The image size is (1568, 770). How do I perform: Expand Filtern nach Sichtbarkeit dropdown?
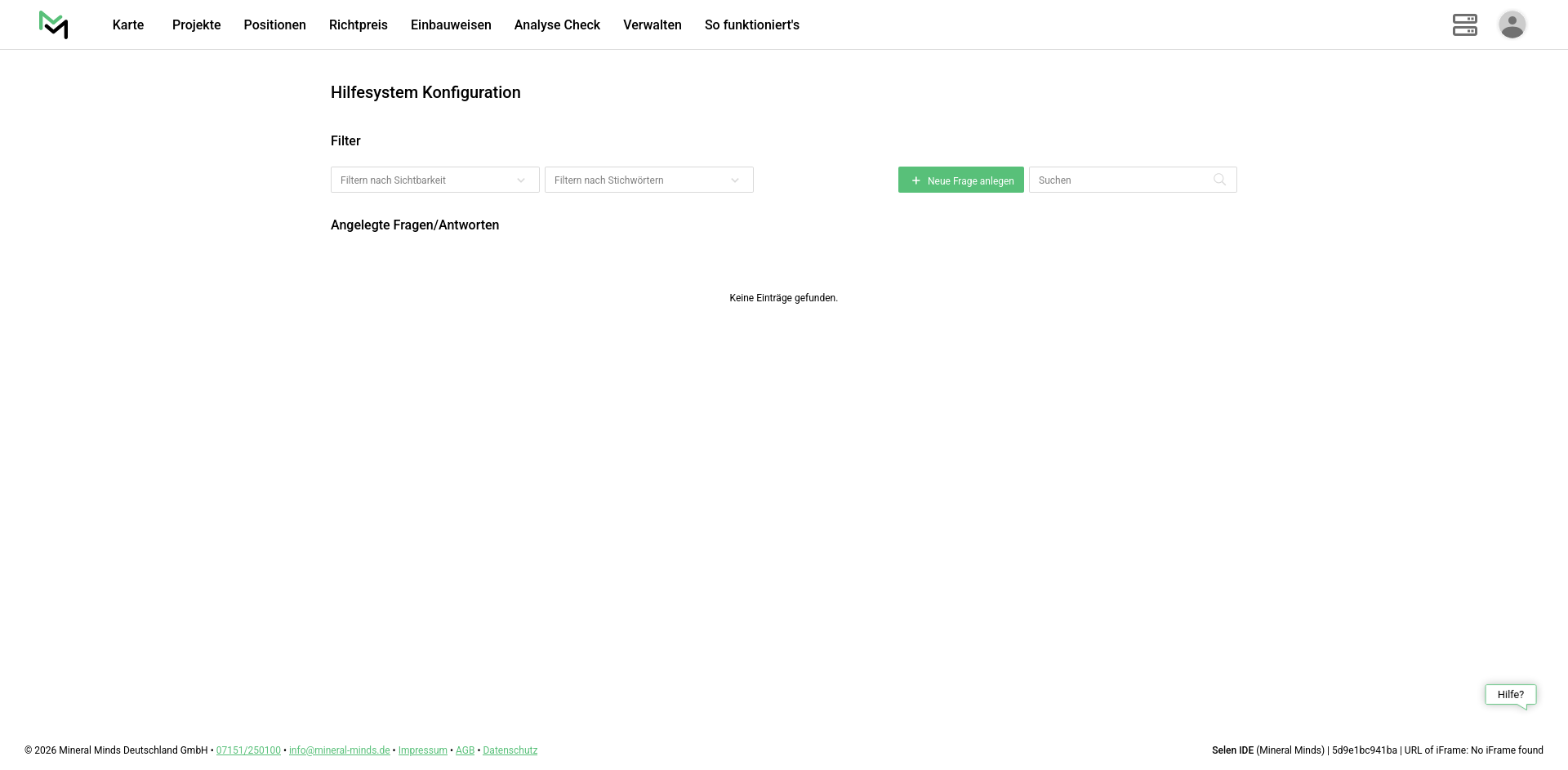point(434,180)
